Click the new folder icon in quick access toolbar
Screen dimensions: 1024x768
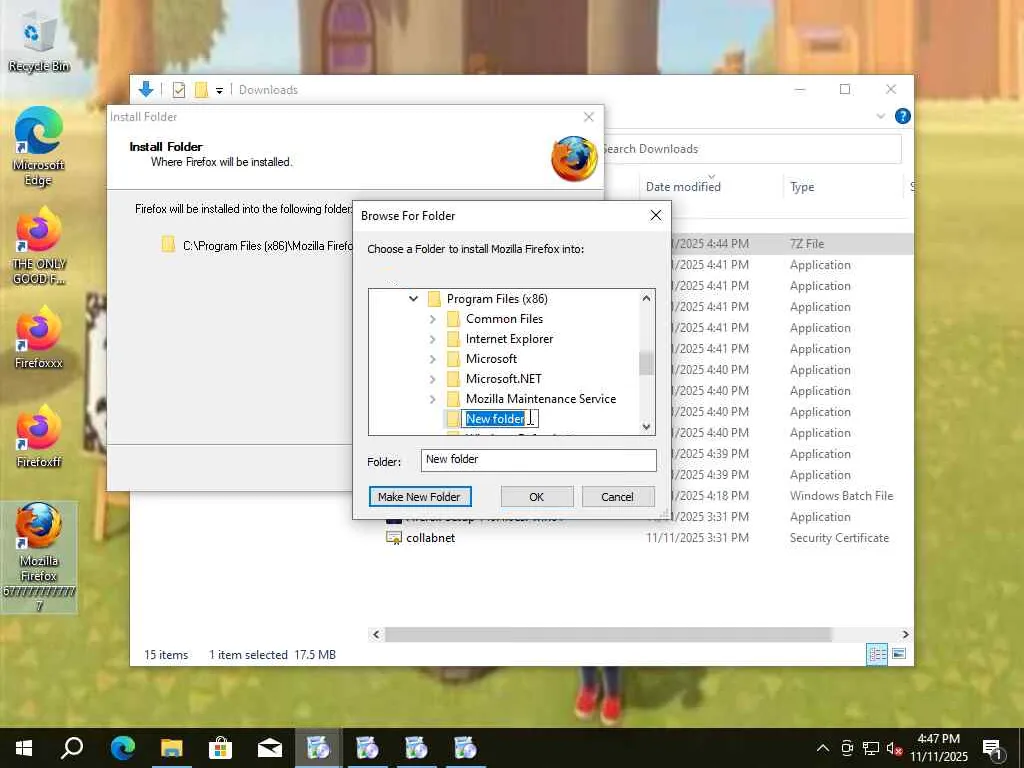click(x=201, y=90)
